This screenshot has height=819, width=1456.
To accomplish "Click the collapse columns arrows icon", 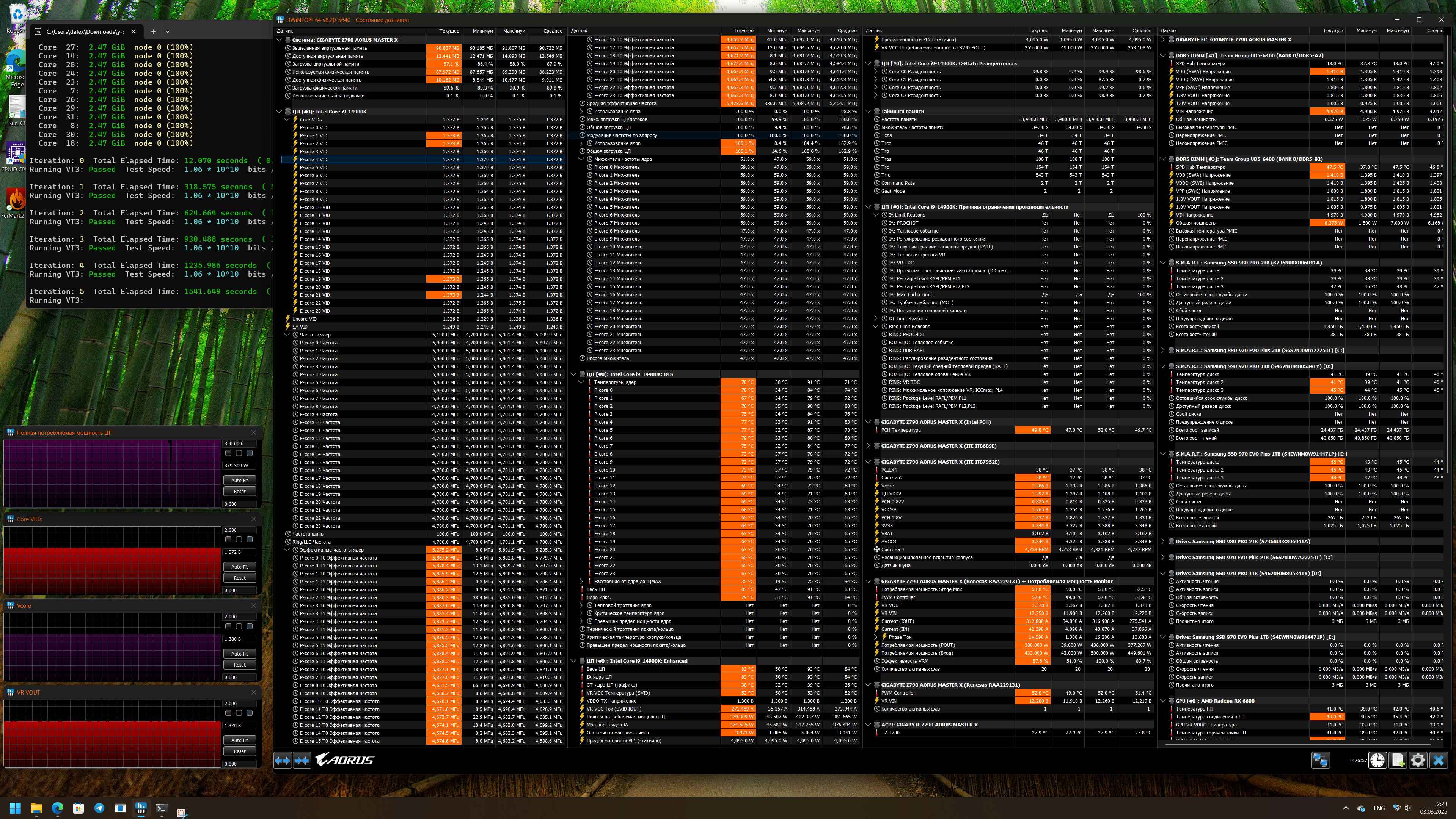I will click(302, 760).
